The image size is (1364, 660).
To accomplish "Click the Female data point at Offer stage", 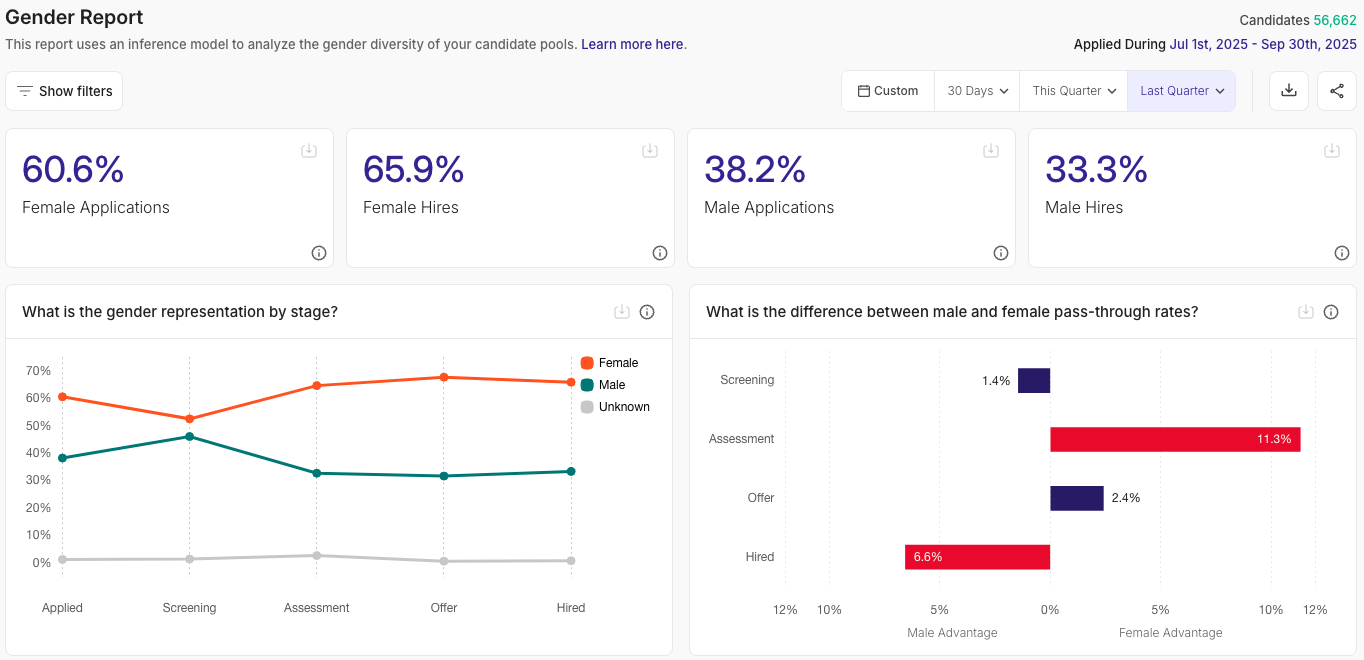I will pos(444,377).
